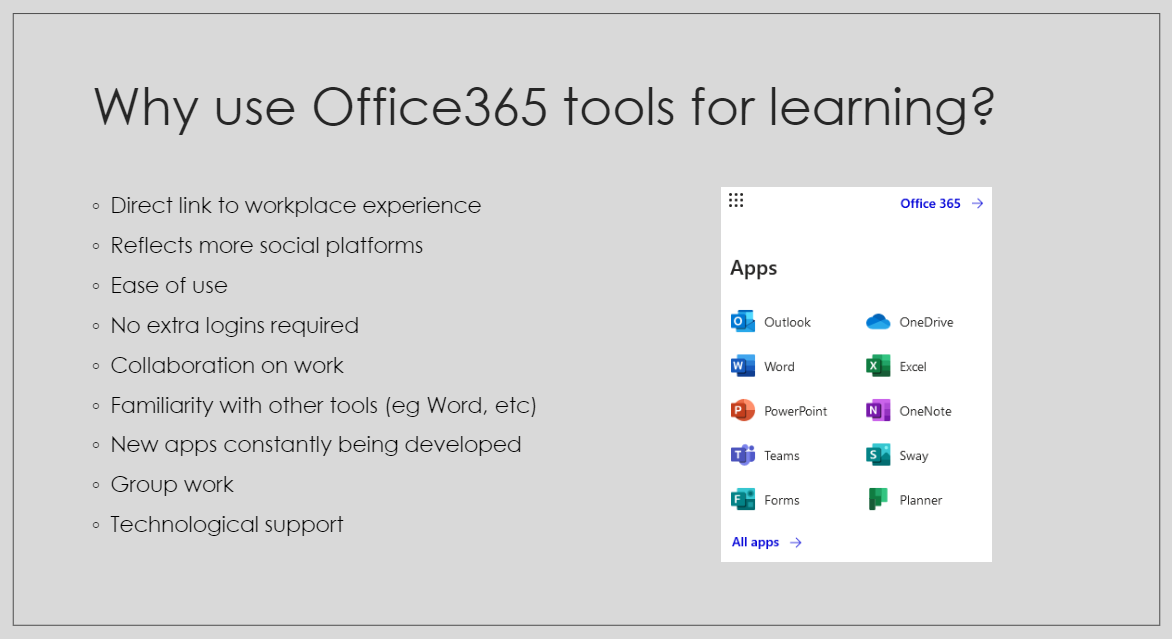Click bullet 'Technological support'
1172x640 pixels.
click(x=227, y=525)
